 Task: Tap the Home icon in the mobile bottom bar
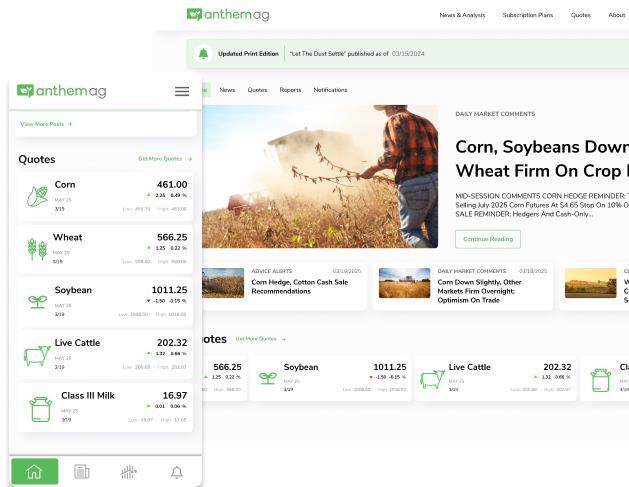pyautogui.click(x=34, y=471)
